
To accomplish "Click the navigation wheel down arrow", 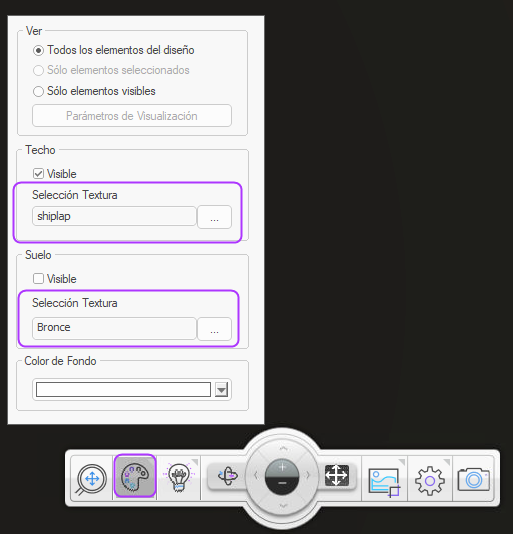I will 283,506.
